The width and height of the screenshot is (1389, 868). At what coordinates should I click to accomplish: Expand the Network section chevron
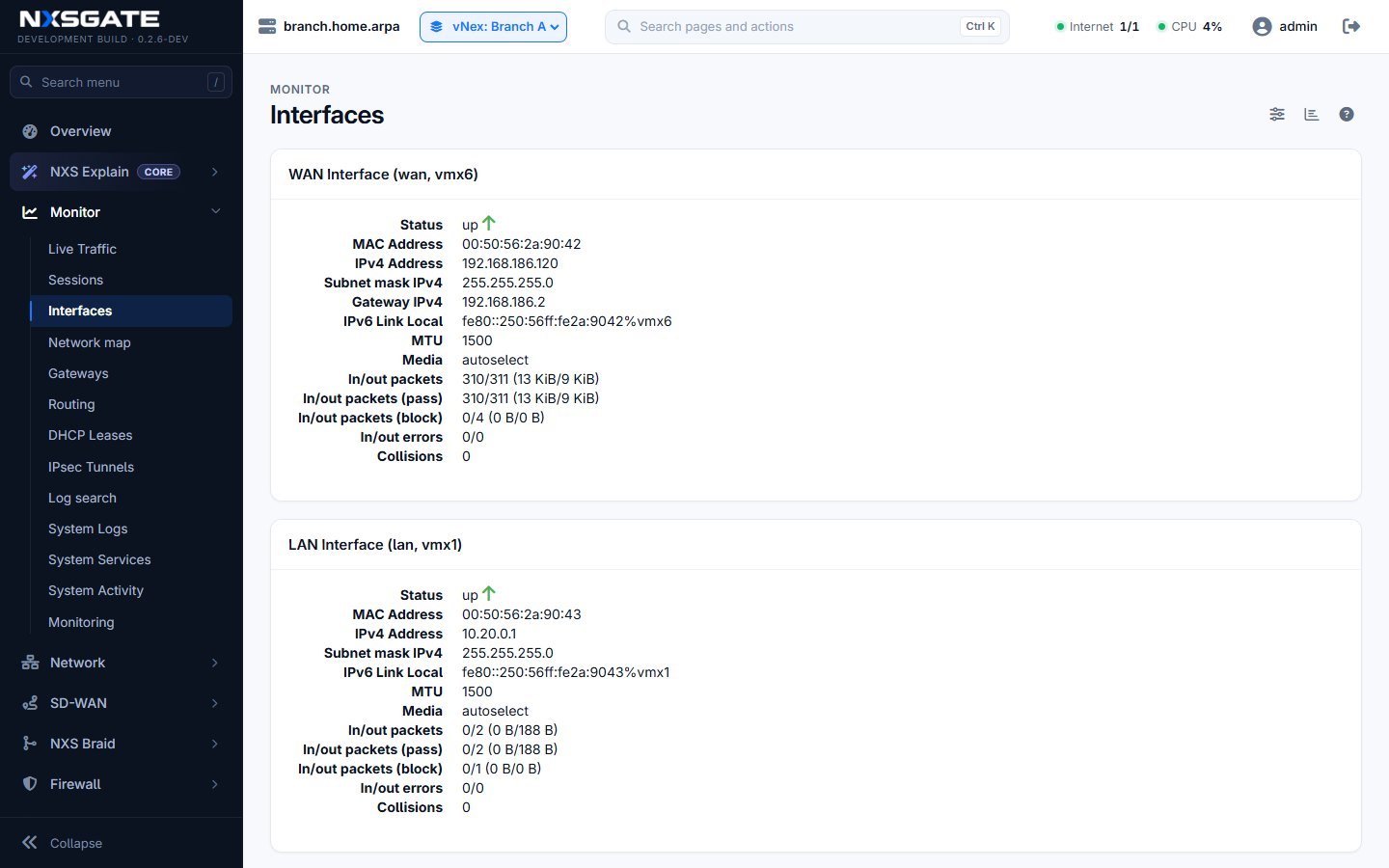pos(215,663)
